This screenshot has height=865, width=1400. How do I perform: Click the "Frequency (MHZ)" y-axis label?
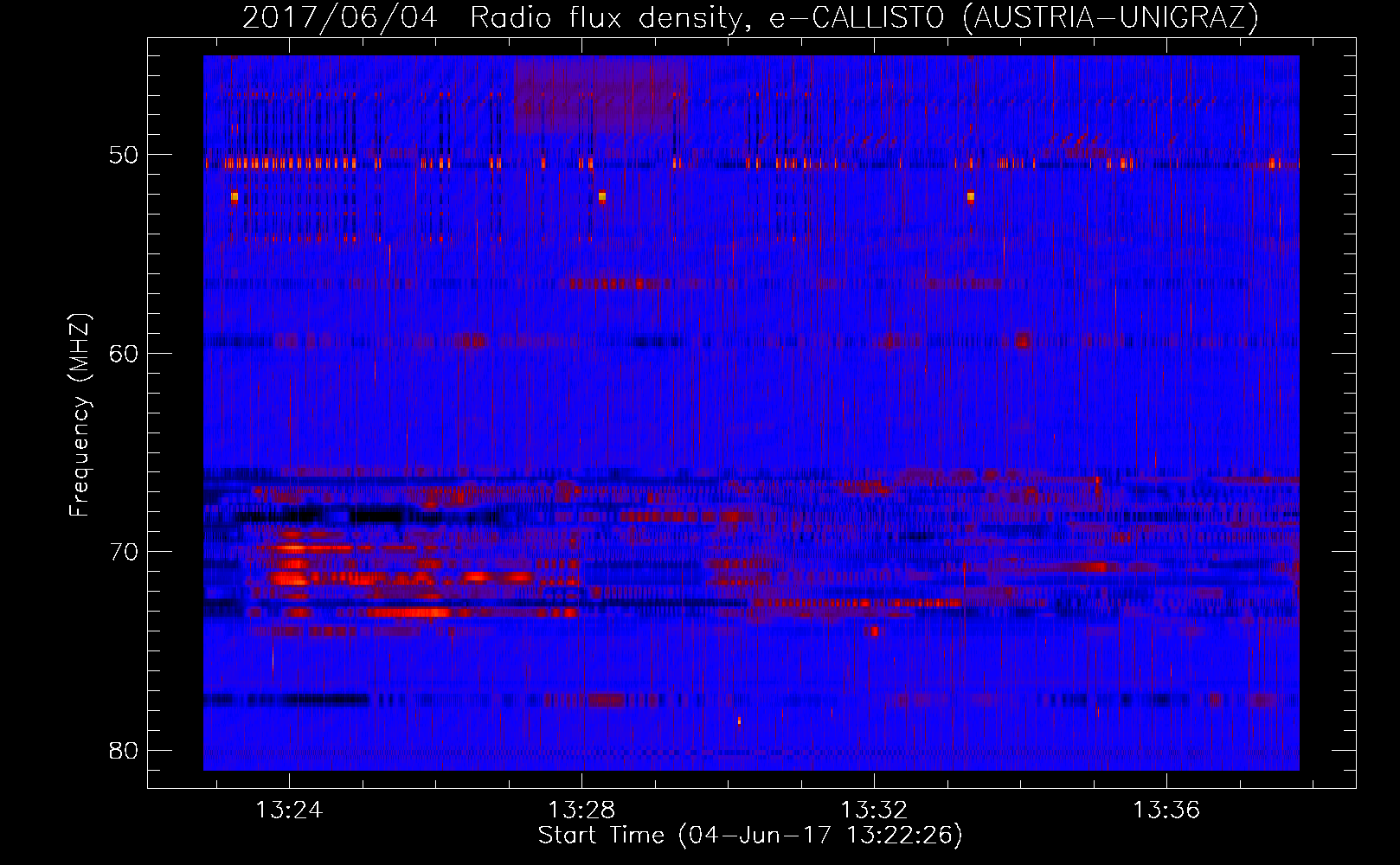pyautogui.click(x=80, y=415)
